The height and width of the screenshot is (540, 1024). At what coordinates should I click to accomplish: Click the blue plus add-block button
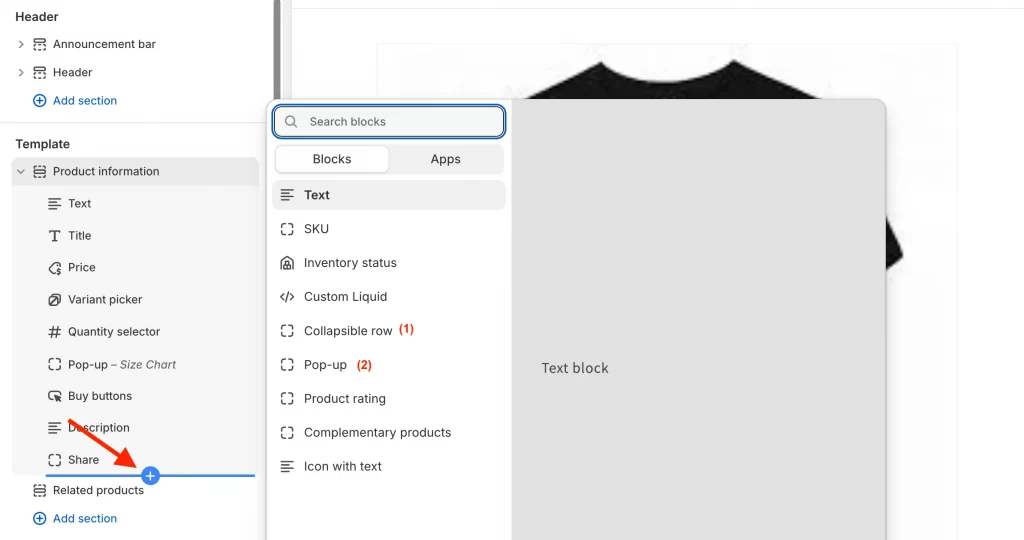pos(150,475)
